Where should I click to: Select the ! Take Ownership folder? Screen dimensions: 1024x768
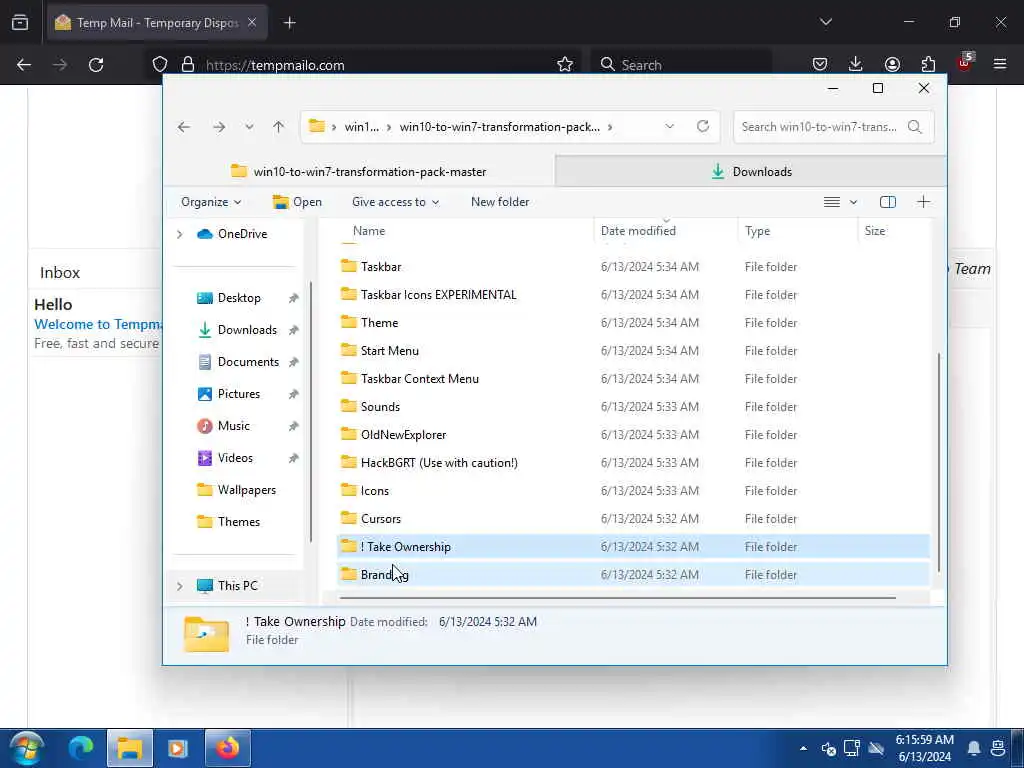(x=633, y=547)
